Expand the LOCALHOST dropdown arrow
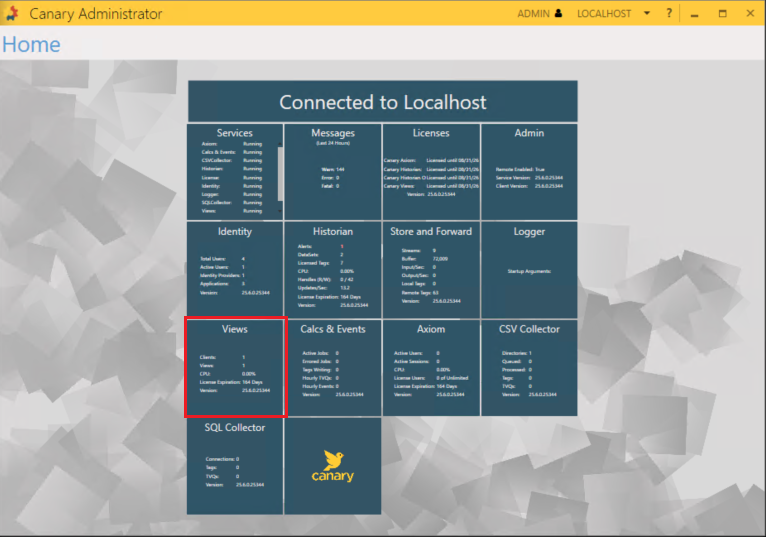The image size is (766, 537). coord(647,13)
